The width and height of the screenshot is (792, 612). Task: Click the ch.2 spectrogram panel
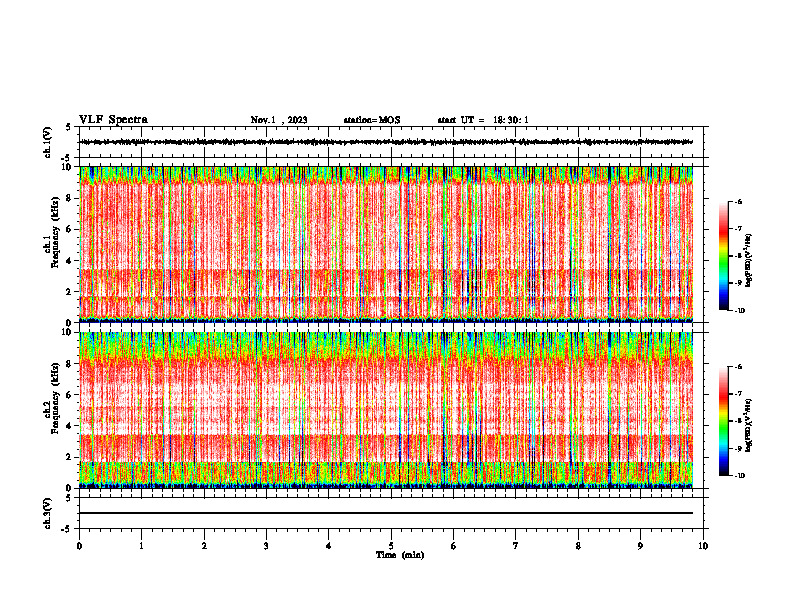tap(386, 410)
